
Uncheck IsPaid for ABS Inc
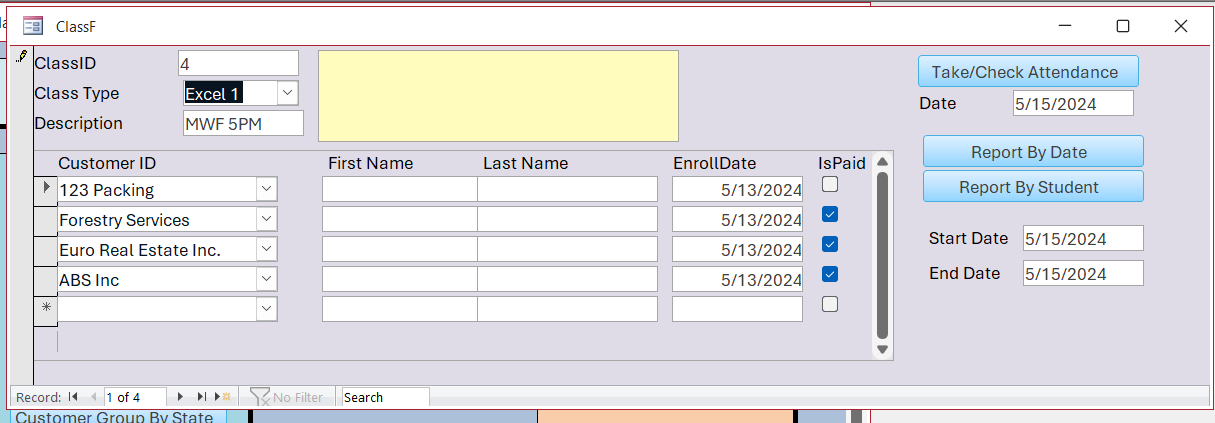(x=830, y=274)
